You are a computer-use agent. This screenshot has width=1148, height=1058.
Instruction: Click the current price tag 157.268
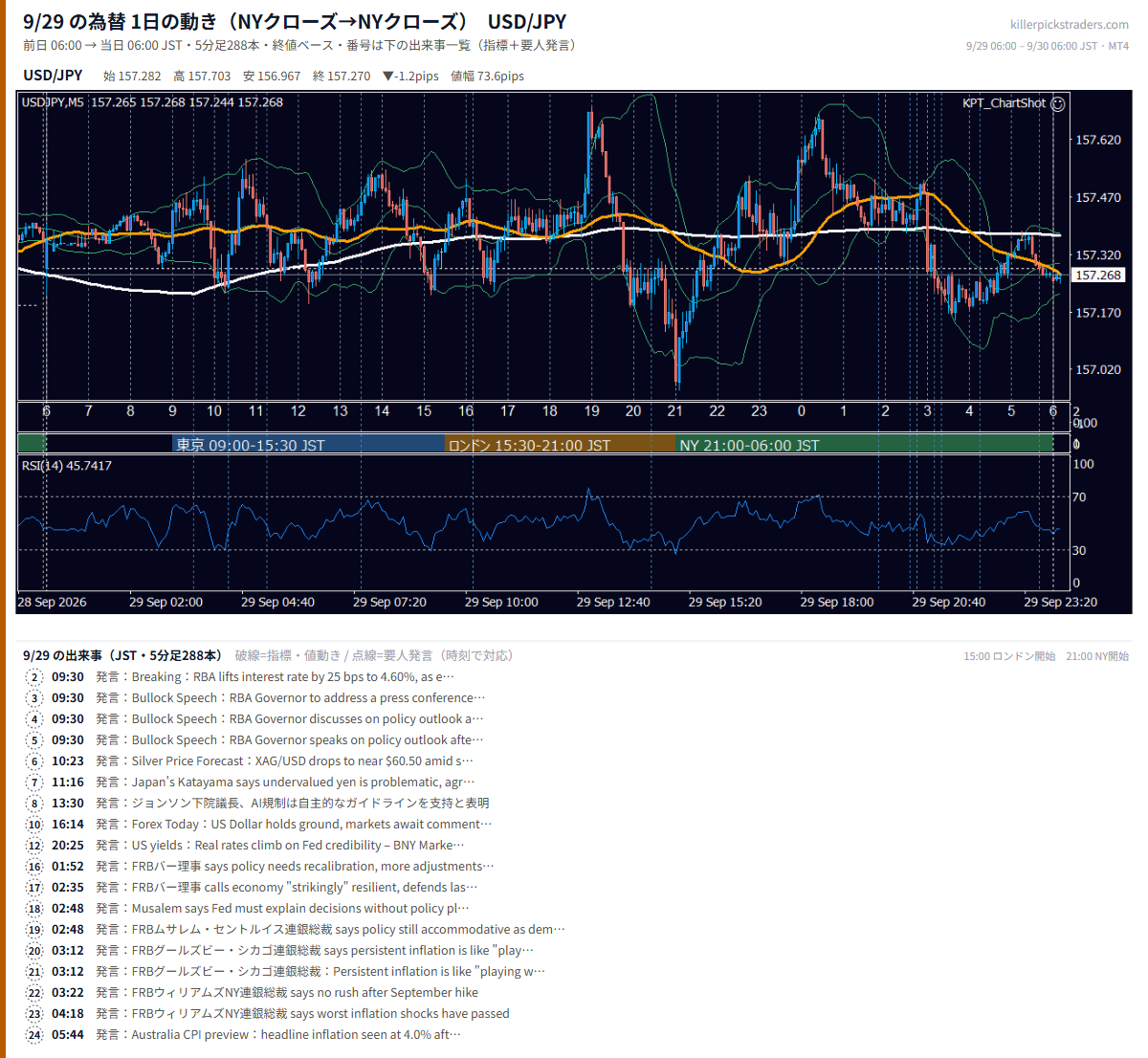(1097, 276)
